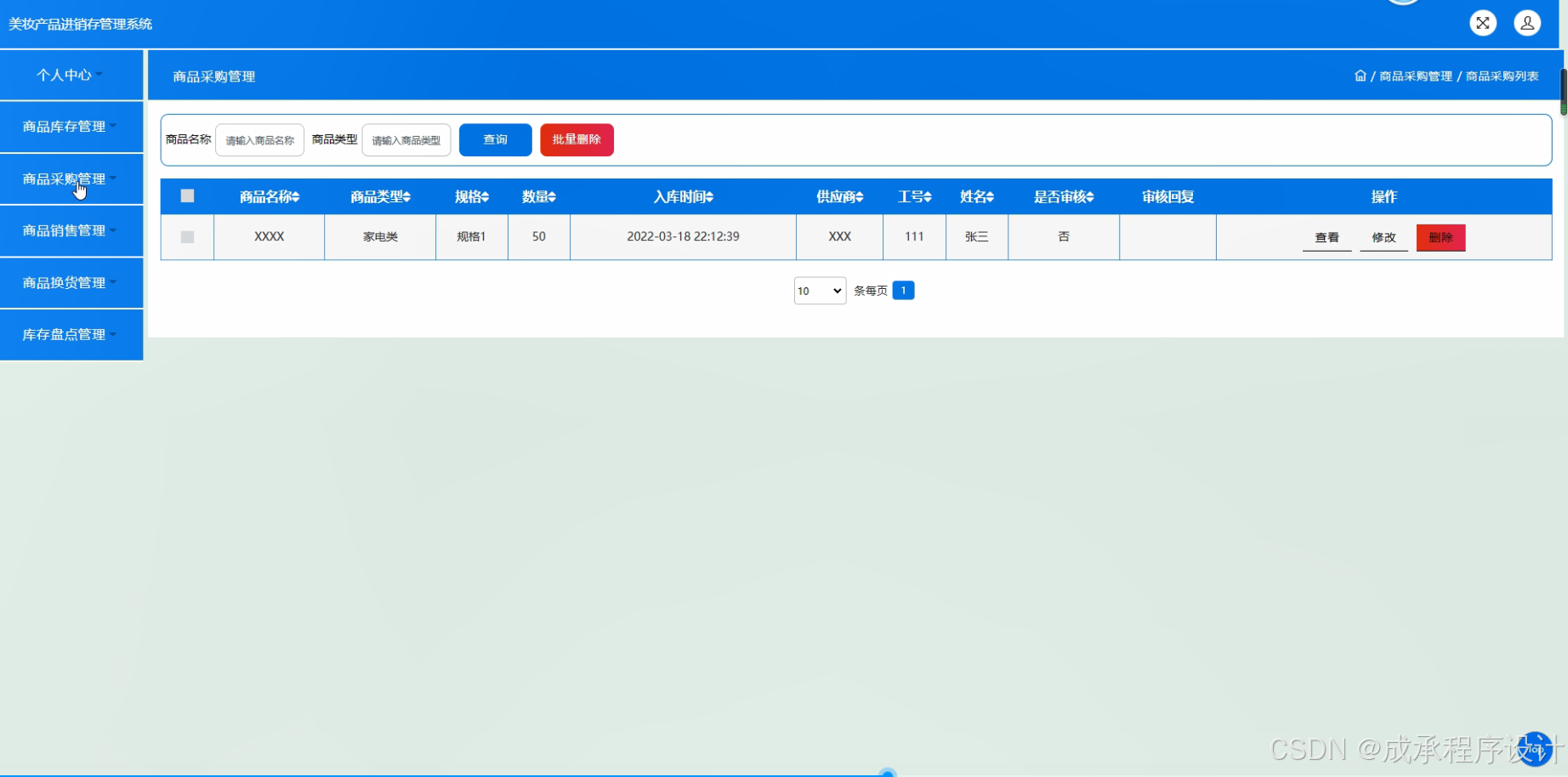Open the 商品采购管理 menu
The image size is (1568, 777).
pos(70,179)
